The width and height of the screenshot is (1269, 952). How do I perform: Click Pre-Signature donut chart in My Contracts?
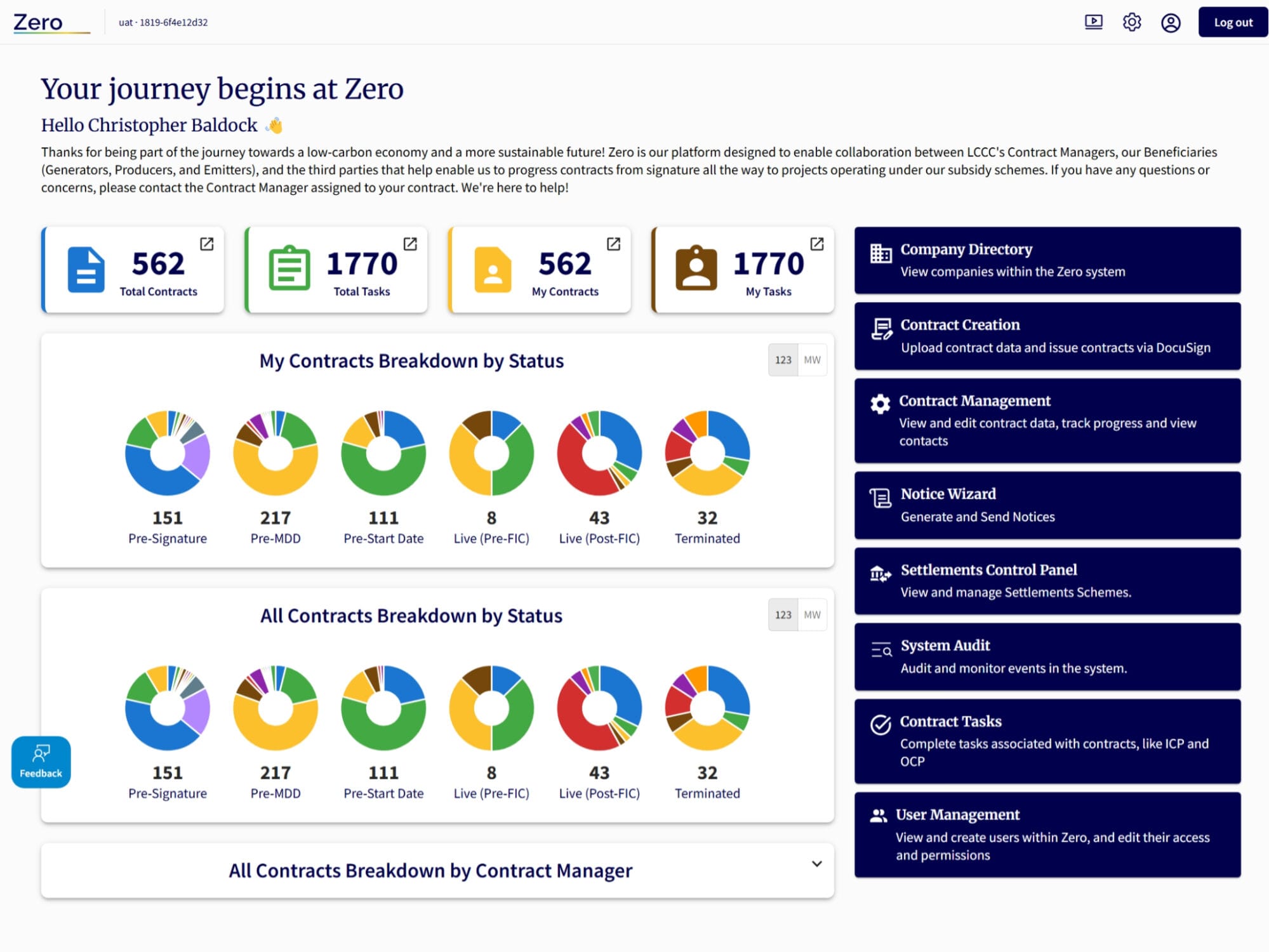click(168, 453)
